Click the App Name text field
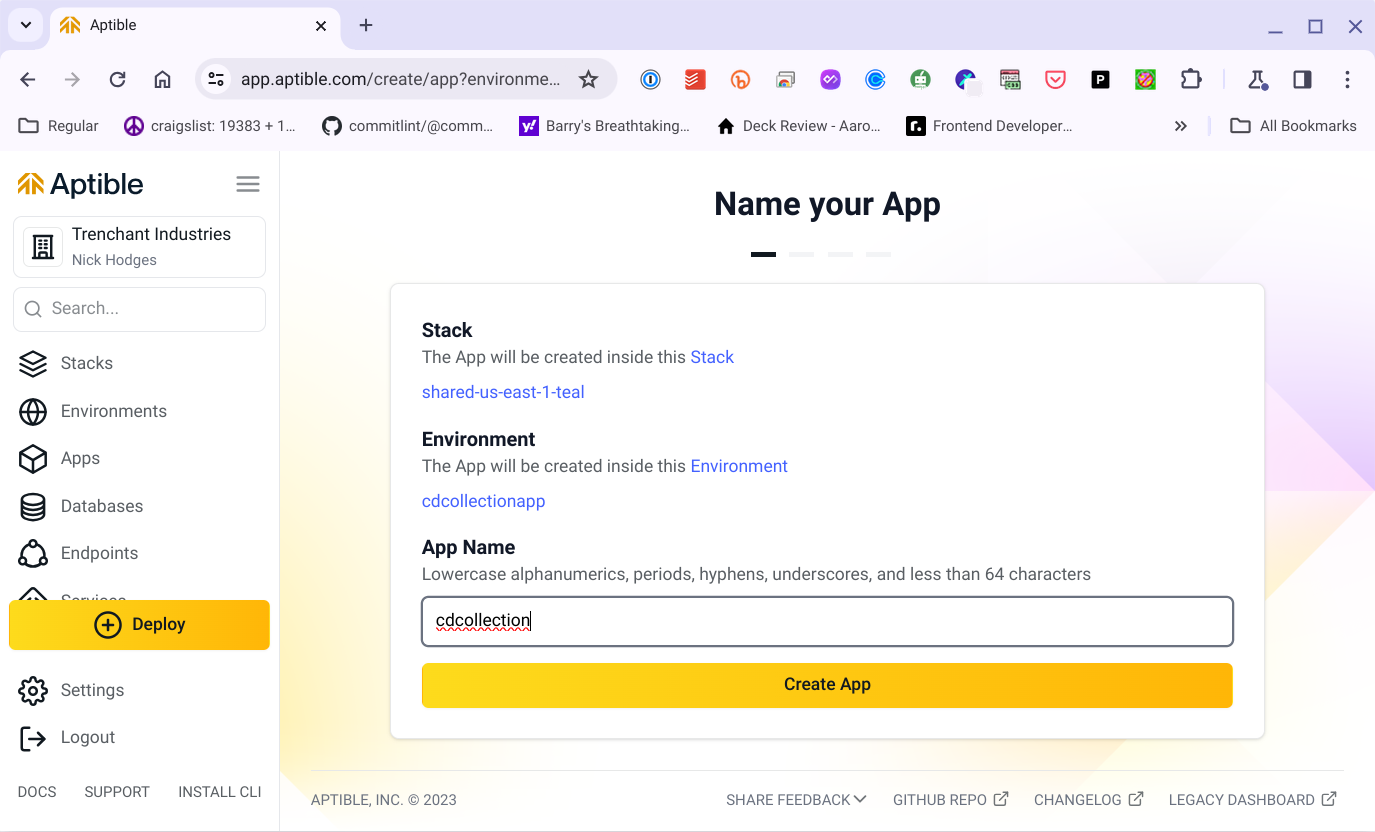Screen dimensions: 1375x832 coord(827,621)
